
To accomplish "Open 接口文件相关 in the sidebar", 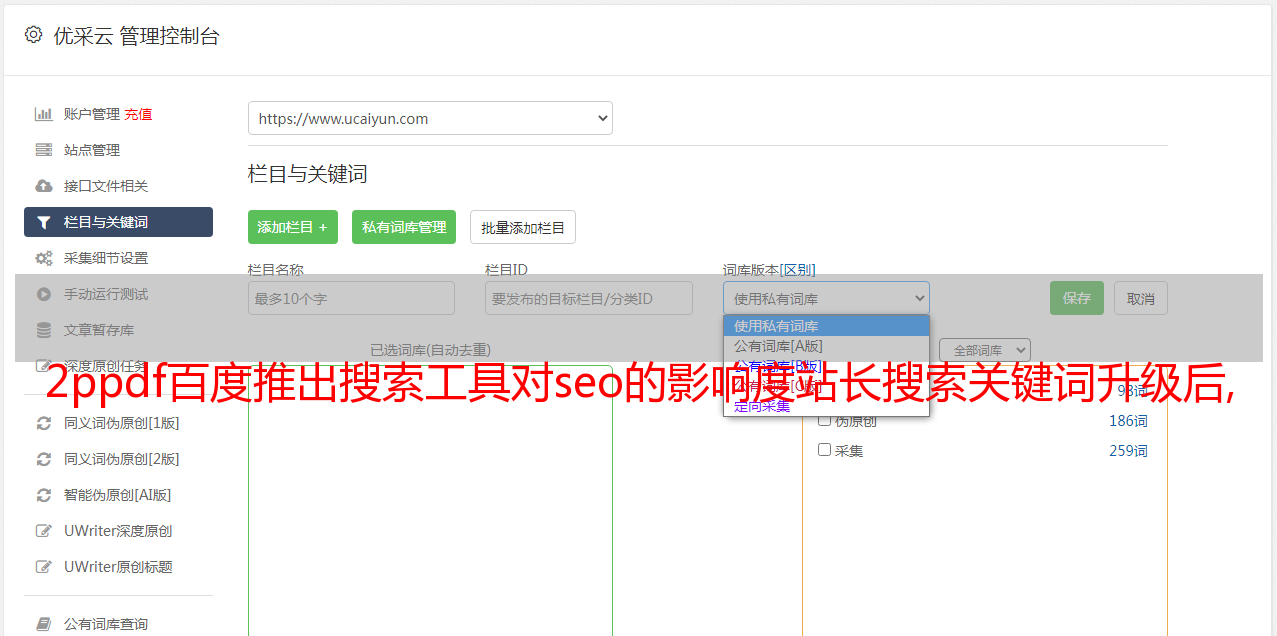I will click(106, 186).
